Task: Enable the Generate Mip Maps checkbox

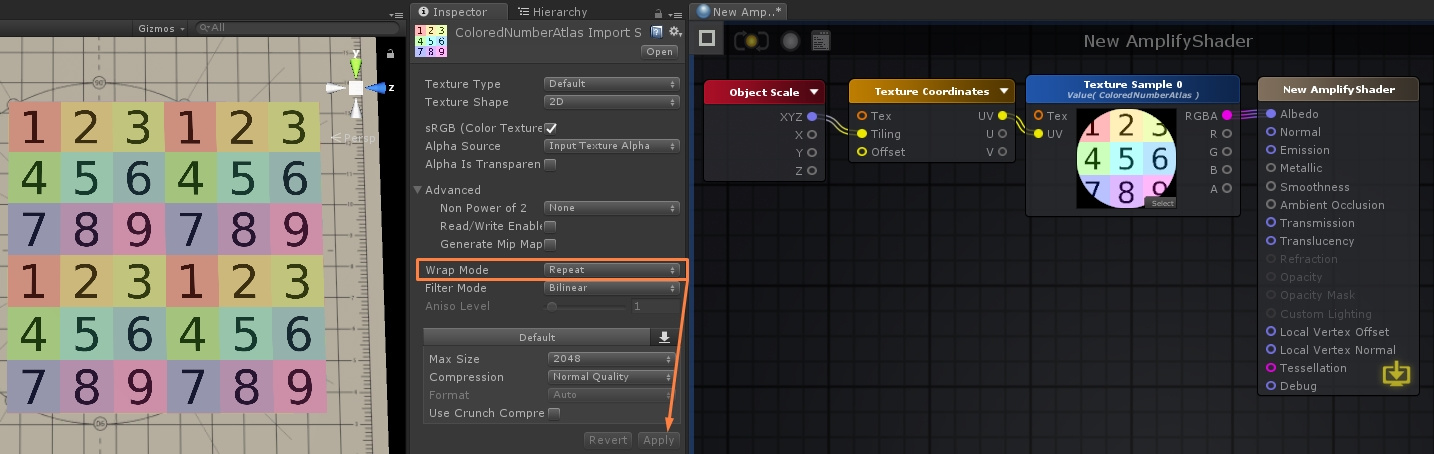Action: (550, 244)
